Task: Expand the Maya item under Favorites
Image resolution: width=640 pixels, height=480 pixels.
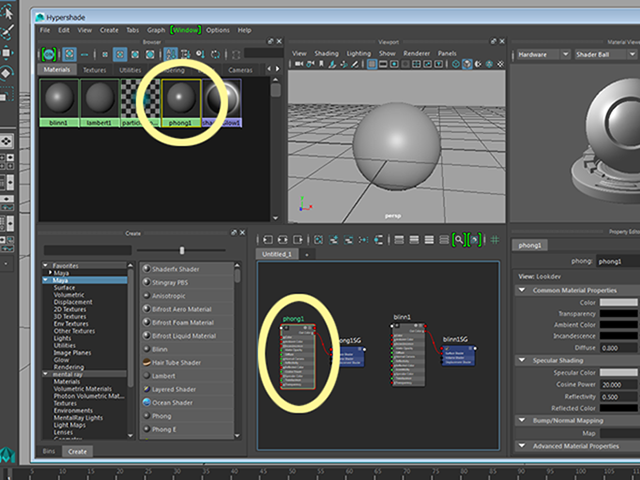Action: [50, 273]
